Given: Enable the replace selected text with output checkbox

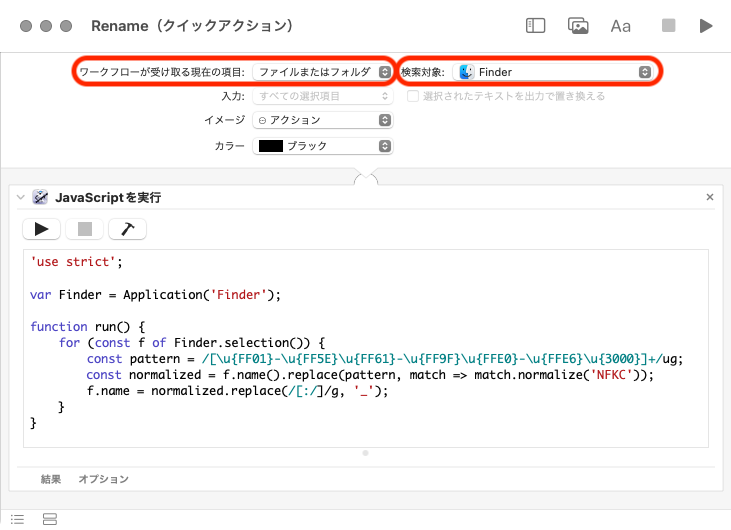Looking at the screenshot, I should point(413,96).
